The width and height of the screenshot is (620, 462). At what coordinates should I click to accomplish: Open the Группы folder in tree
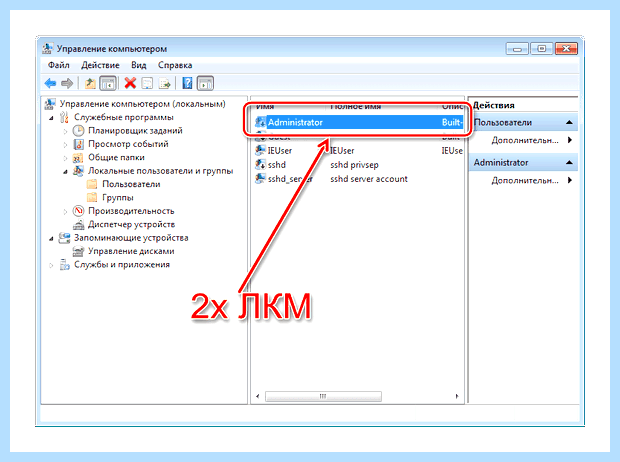(x=118, y=198)
